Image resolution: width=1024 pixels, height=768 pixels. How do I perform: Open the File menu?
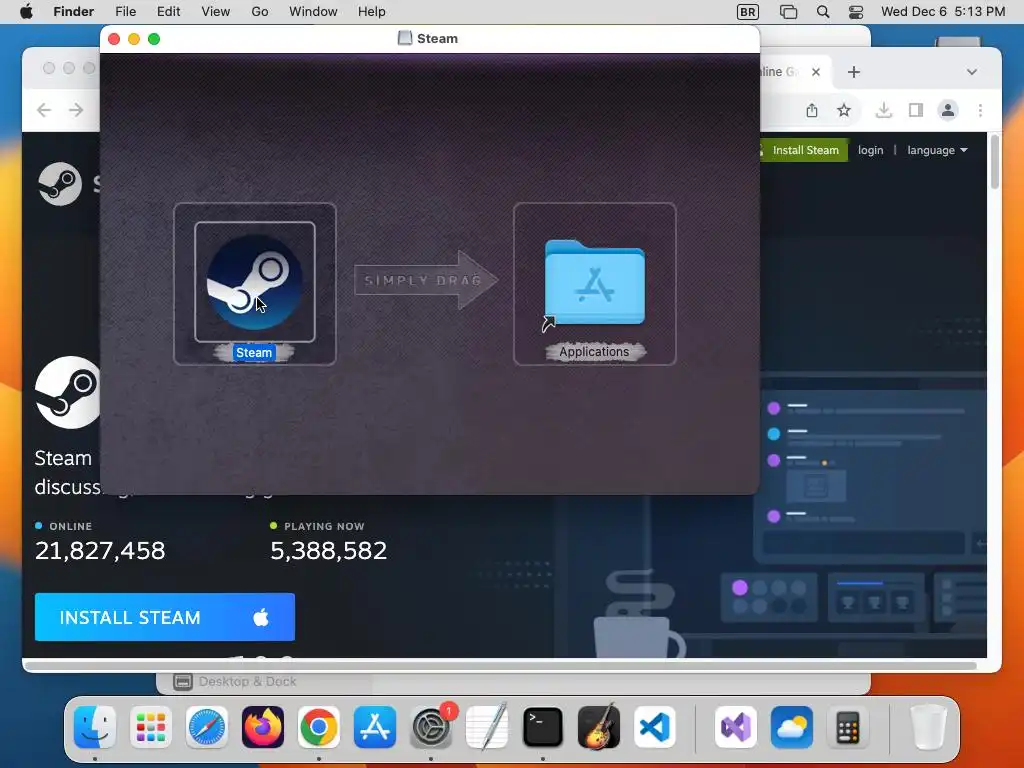tap(125, 12)
